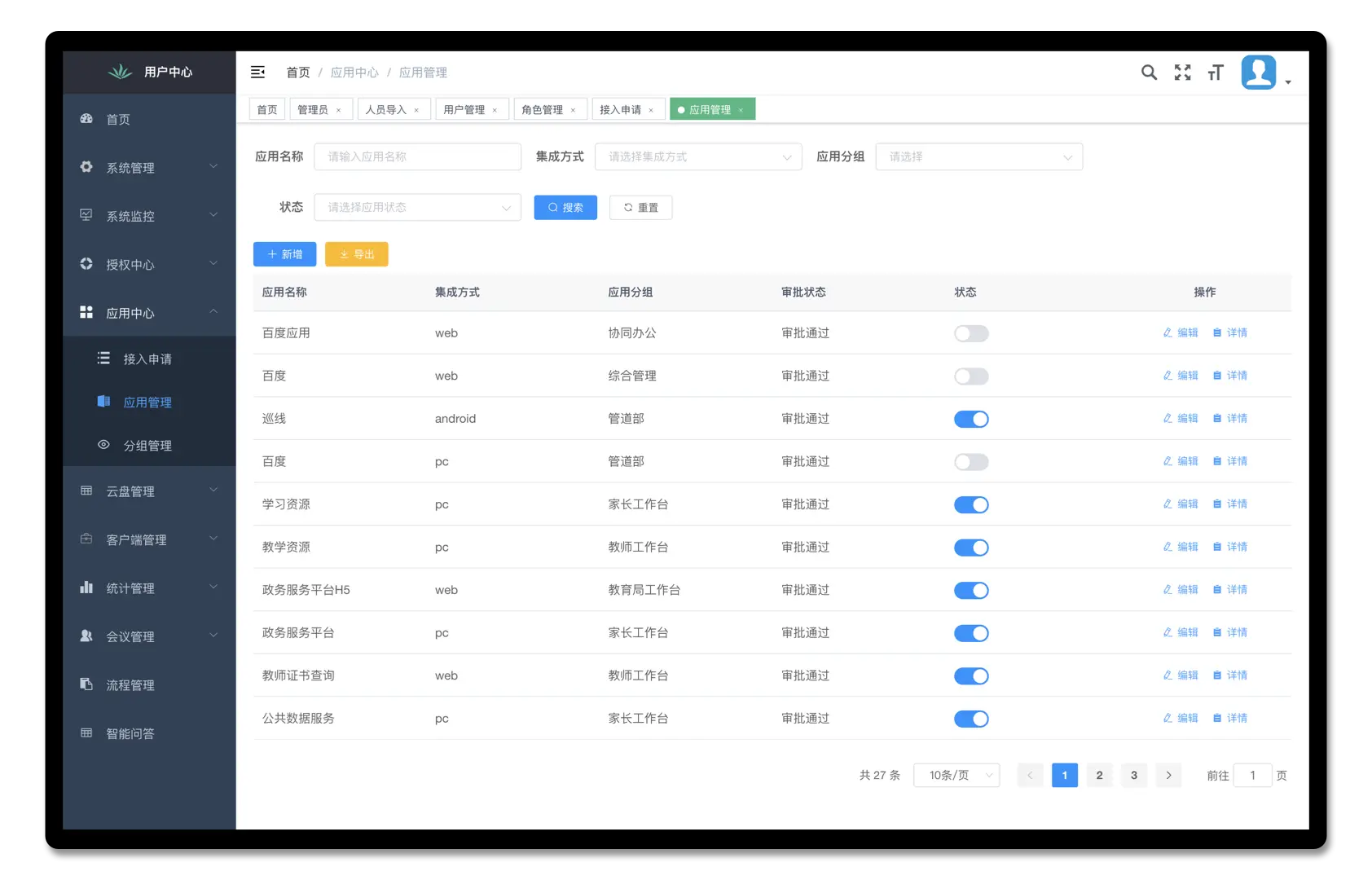Viewport: 1372px width, 880px height.
Task: Click the 分组管理 eye icon in sidebar
Action: coord(103,445)
